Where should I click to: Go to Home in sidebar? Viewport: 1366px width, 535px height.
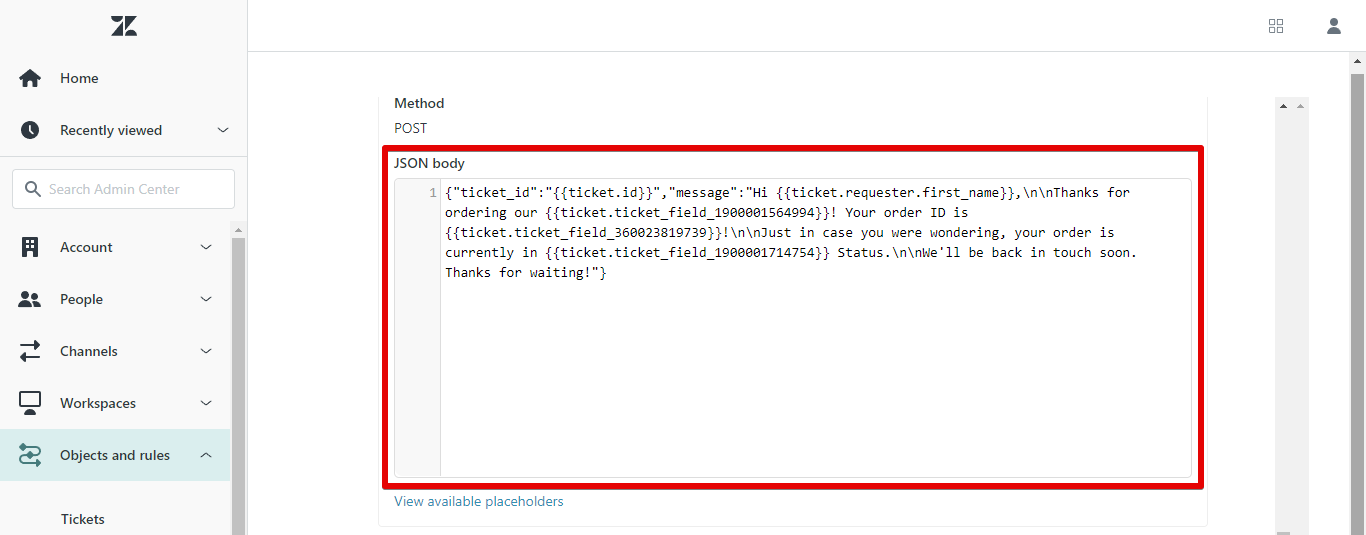[x=79, y=78]
